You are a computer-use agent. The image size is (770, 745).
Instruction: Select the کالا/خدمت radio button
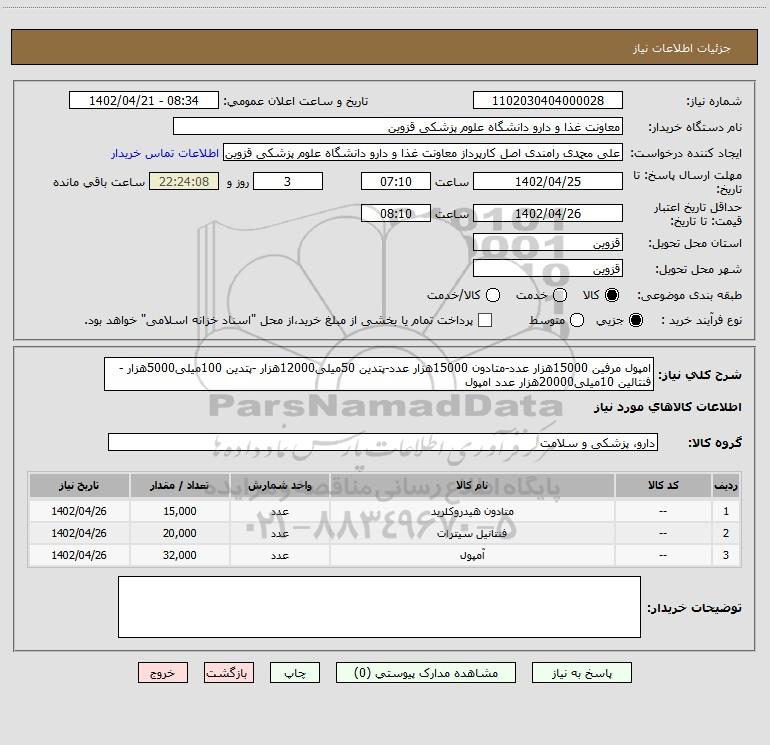493,295
